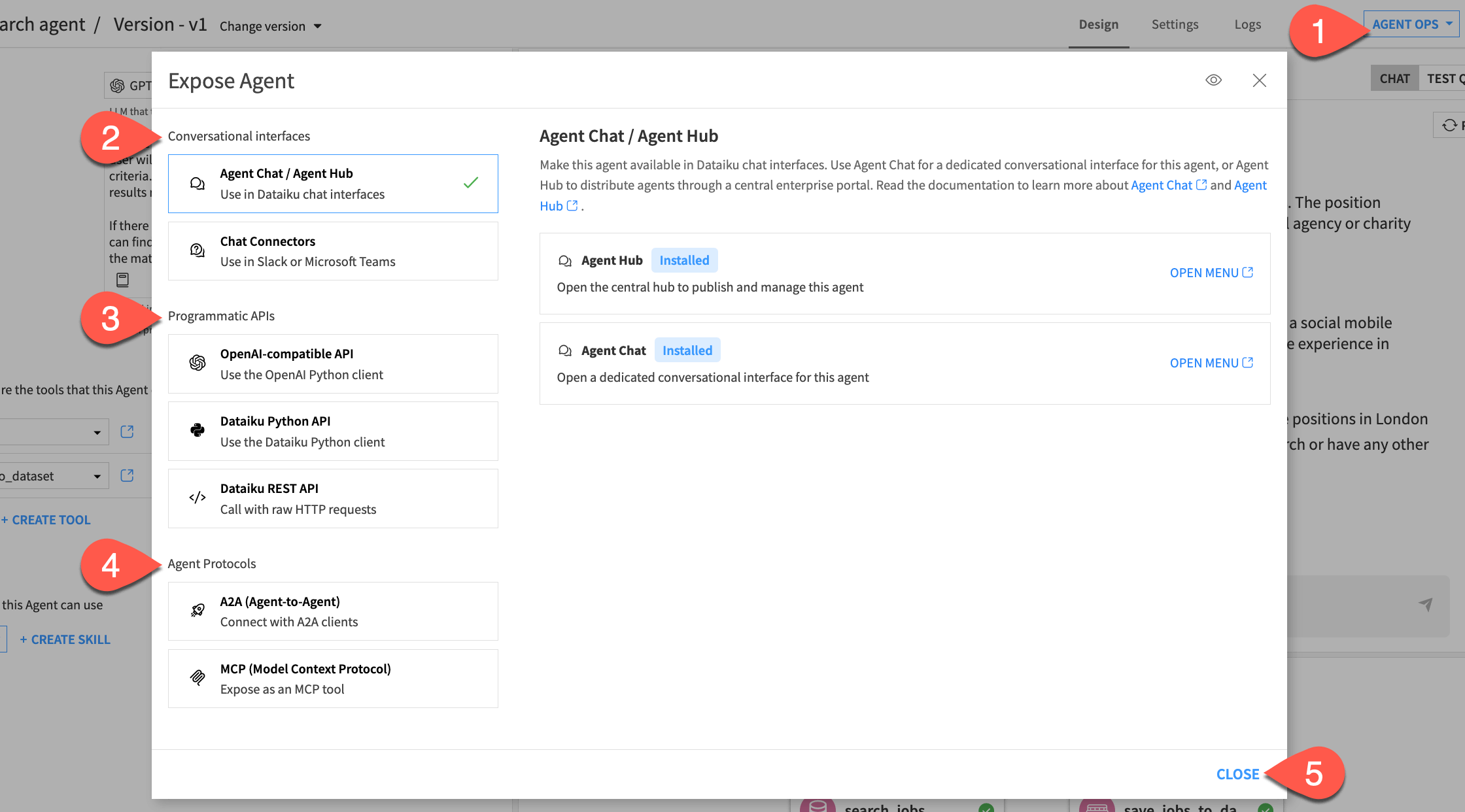Screen dimensions: 1465x812
Task: Open Agent Chat documentation link
Action: 1168,185
